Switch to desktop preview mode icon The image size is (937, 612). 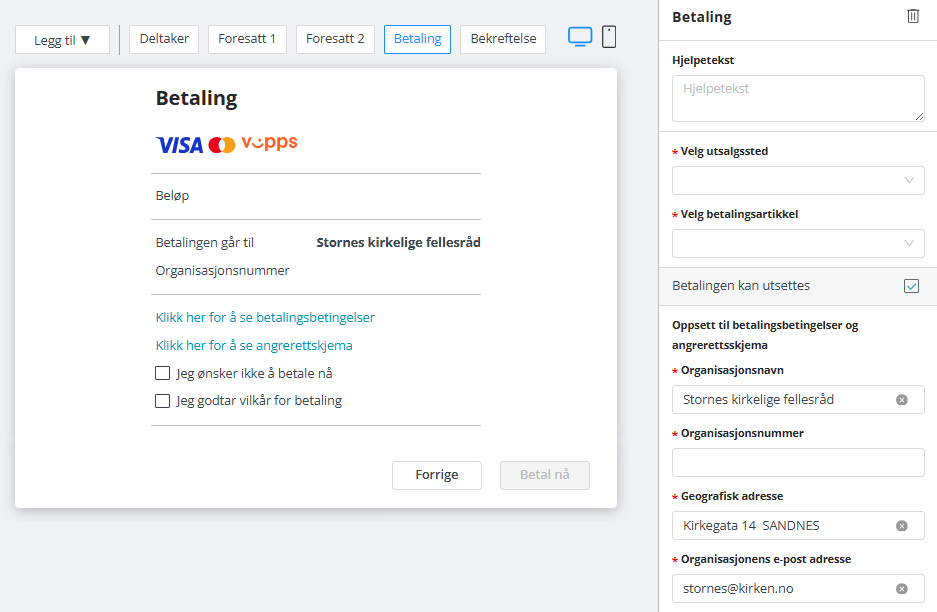580,37
